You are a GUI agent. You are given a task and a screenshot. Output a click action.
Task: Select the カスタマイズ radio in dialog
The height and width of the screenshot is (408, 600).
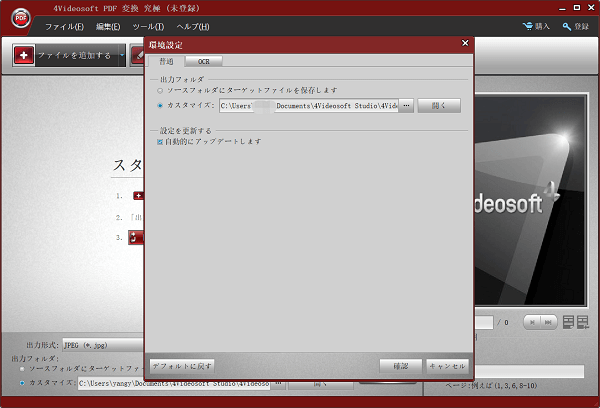coord(160,105)
